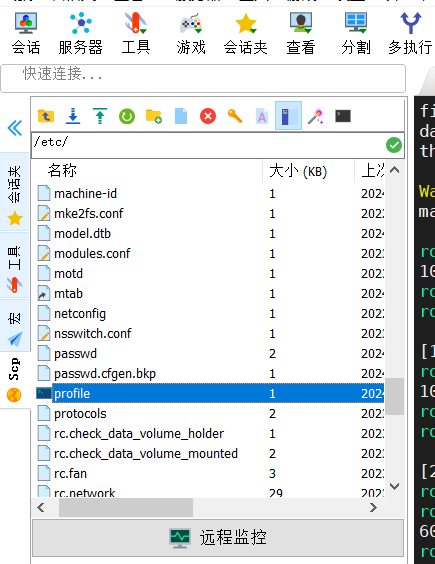435x564 pixels.
Task: Click the 远程监控 button
Action: coord(218,537)
